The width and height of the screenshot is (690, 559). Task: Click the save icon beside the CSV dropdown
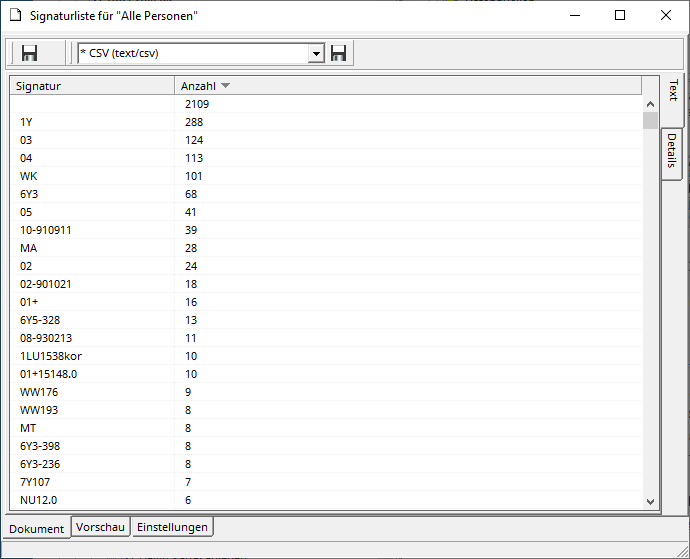point(339,53)
